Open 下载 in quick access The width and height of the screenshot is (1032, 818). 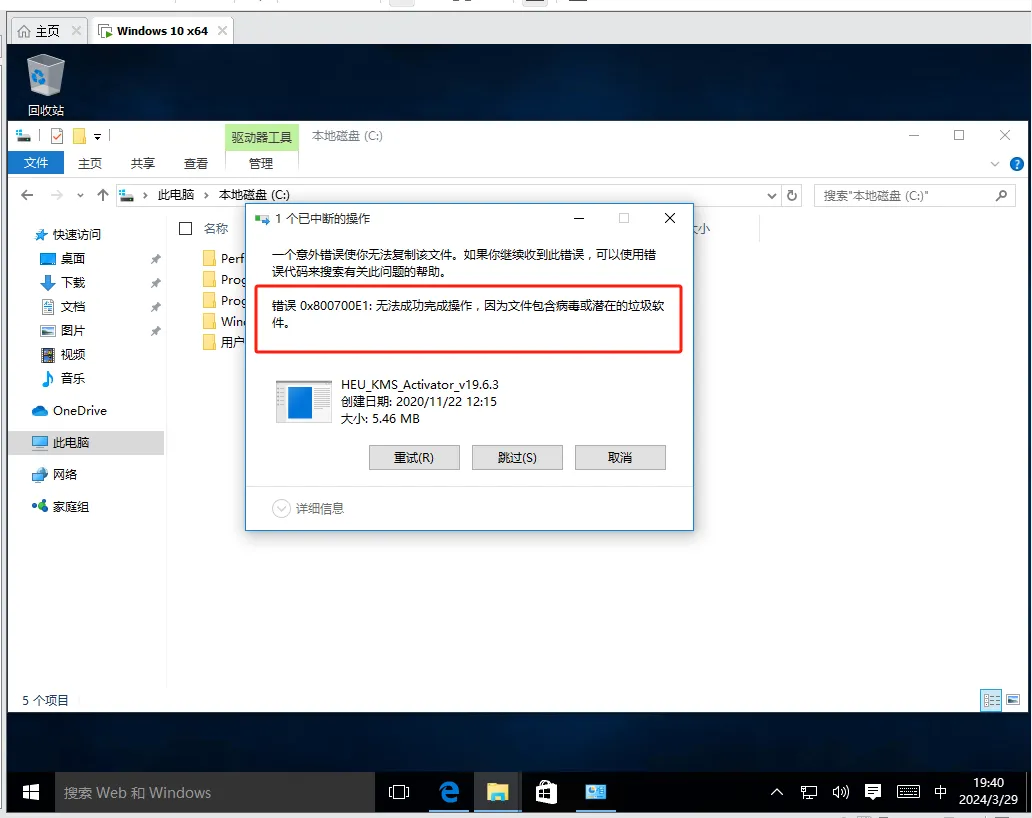click(x=72, y=282)
